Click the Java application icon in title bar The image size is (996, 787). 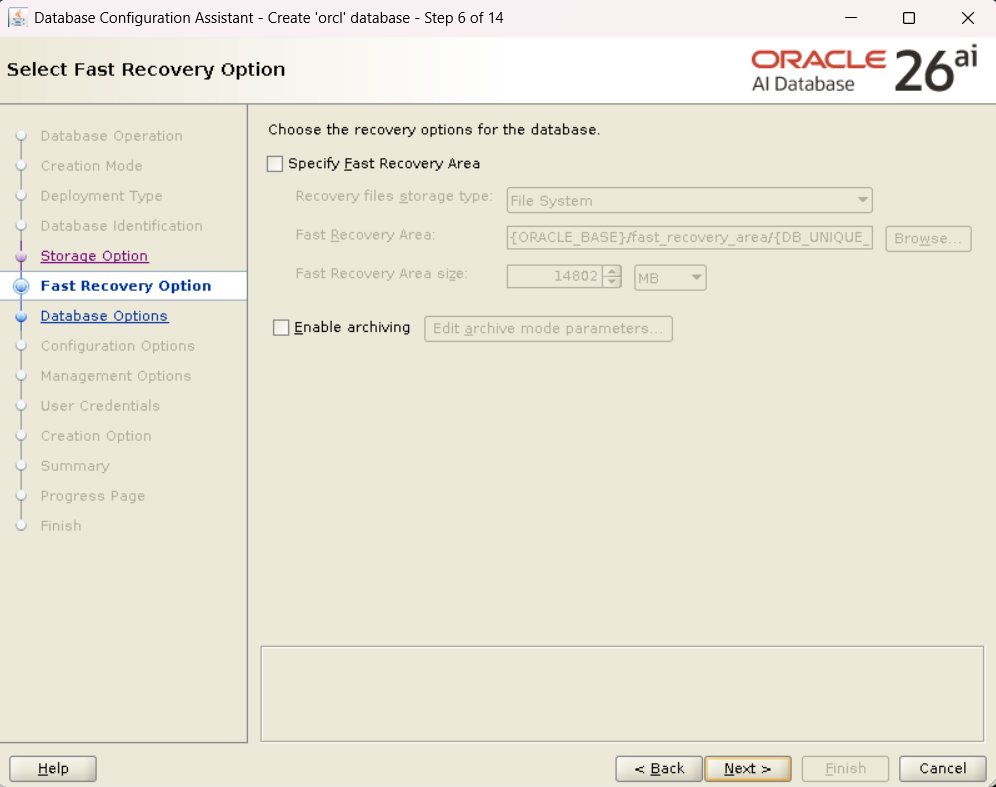(17, 18)
